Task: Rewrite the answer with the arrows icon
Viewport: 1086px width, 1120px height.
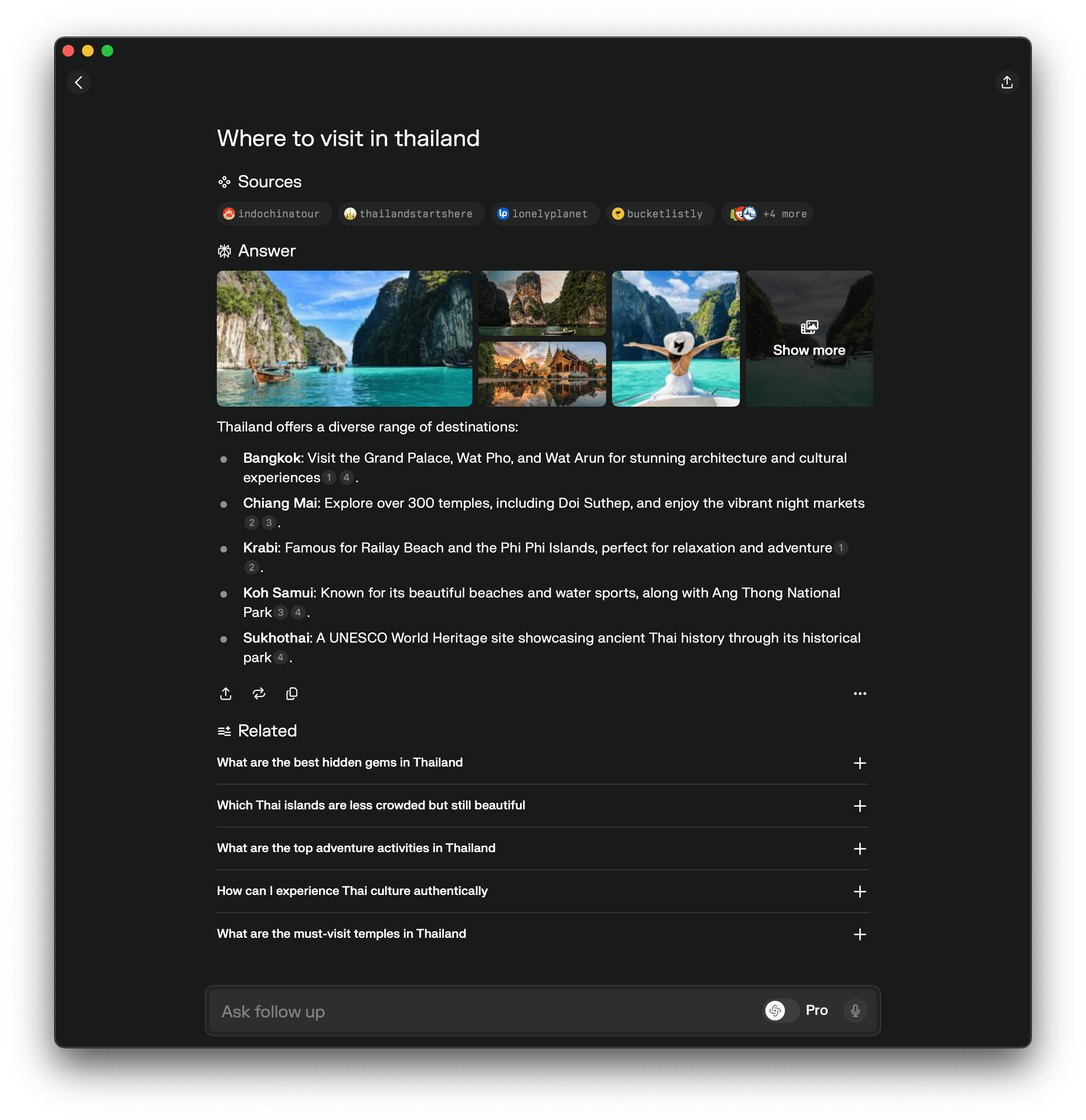Action: pos(259,694)
